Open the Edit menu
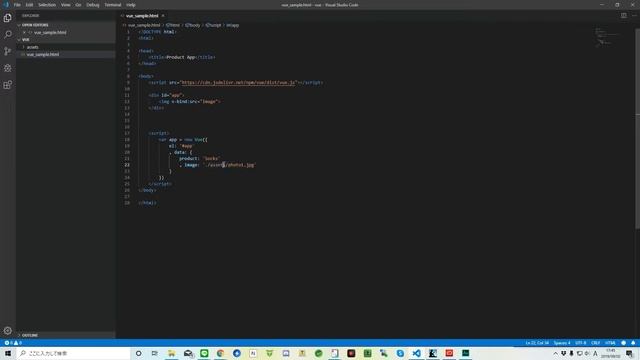This screenshot has width=640, height=360. click(29, 5)
